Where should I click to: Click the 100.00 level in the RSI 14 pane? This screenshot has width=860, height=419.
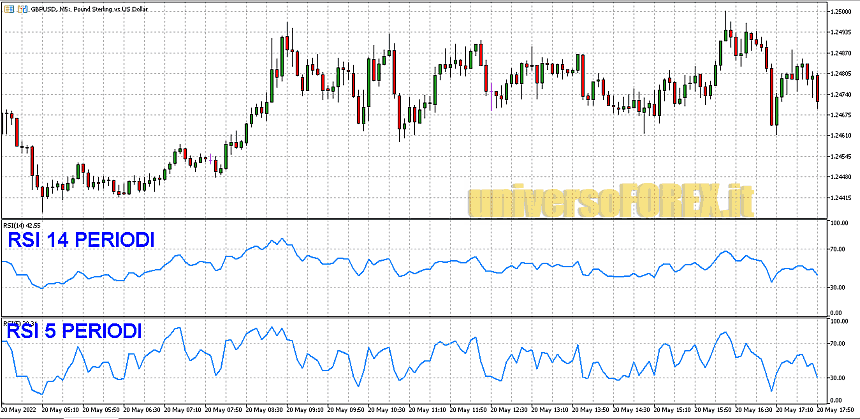pyautogui.click(x=838, y=223)
